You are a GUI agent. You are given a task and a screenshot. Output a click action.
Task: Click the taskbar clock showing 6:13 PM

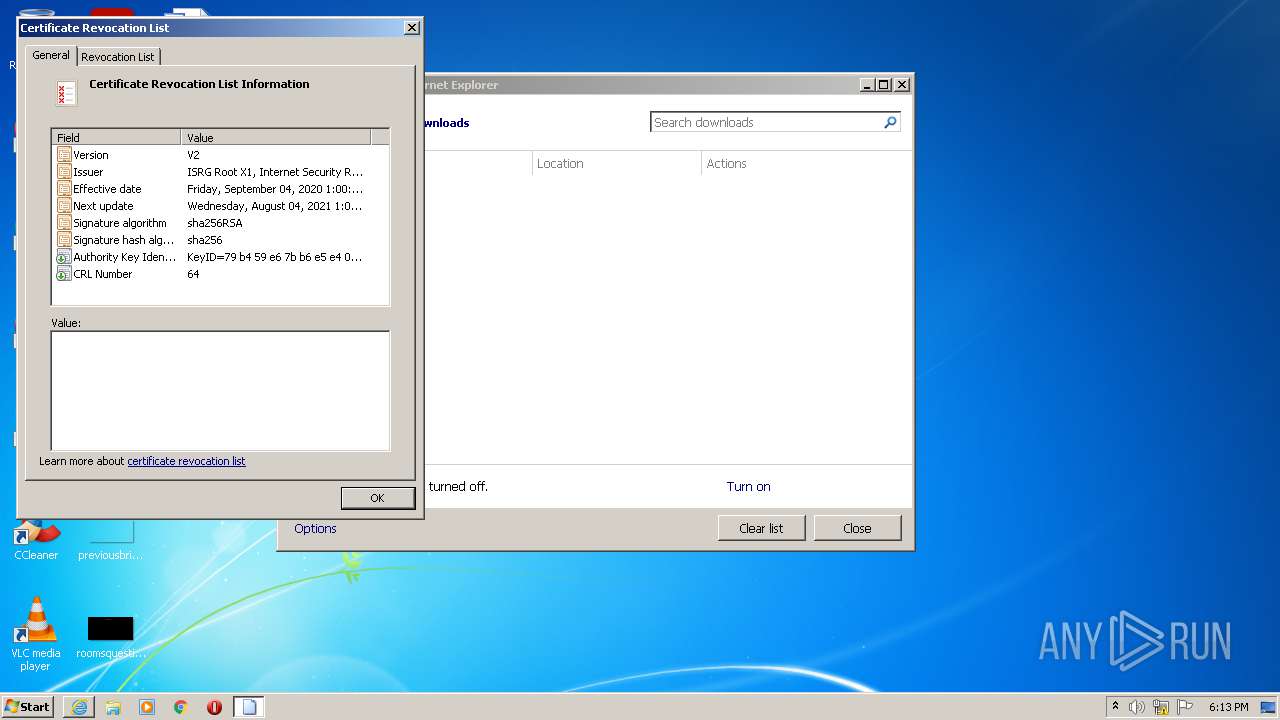[x=1228, y=707]
